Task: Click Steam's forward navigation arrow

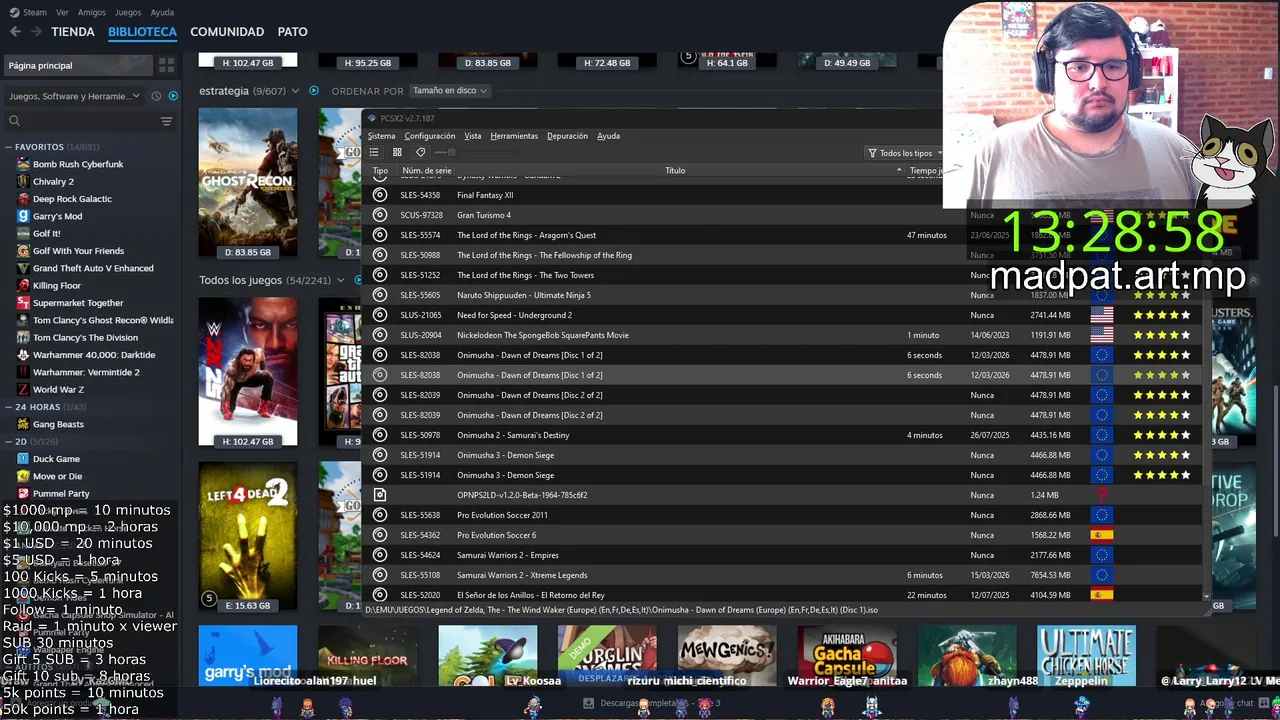Action: coord(36,32)
